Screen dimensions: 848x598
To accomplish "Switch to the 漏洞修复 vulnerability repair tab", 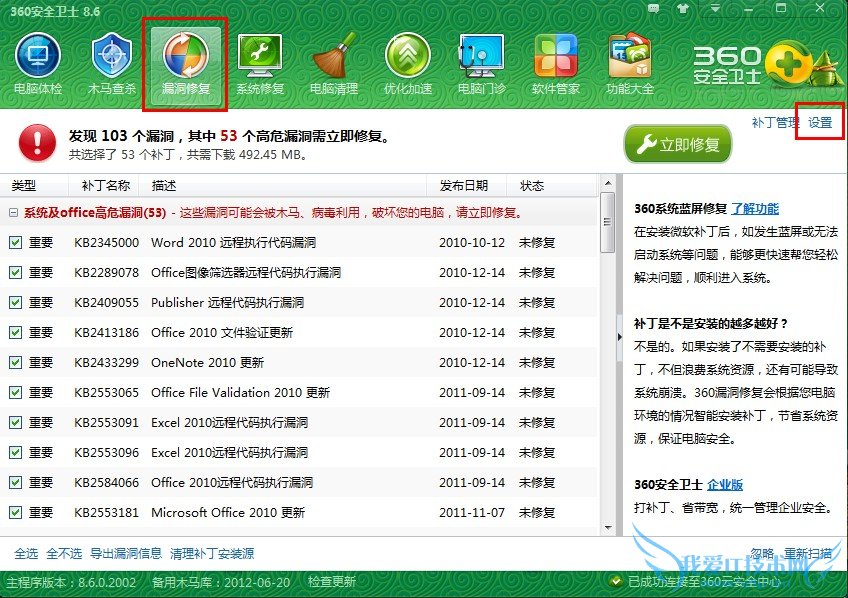I will pyautogui.click(x=185, y=63).
